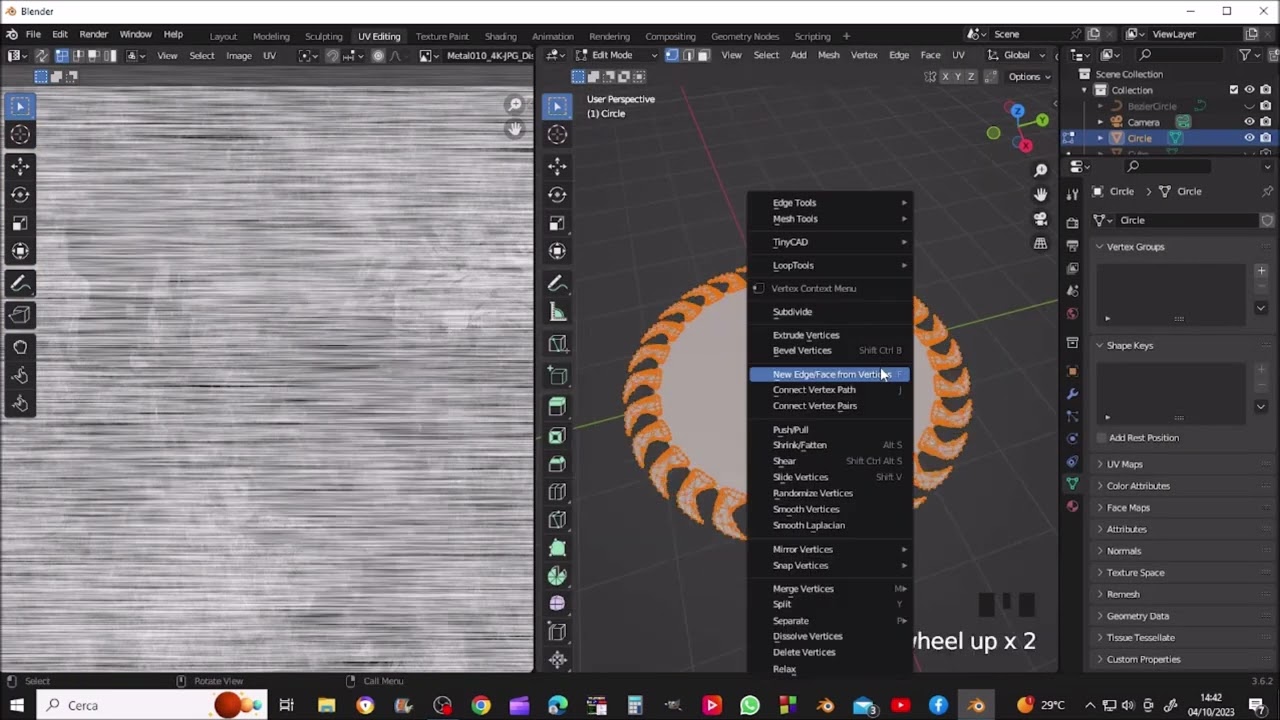Image resolution: width=1280 pixels, height=720 pixels.
Task: Open the LoopTools submenu
Action: click(x=829, y=266)
